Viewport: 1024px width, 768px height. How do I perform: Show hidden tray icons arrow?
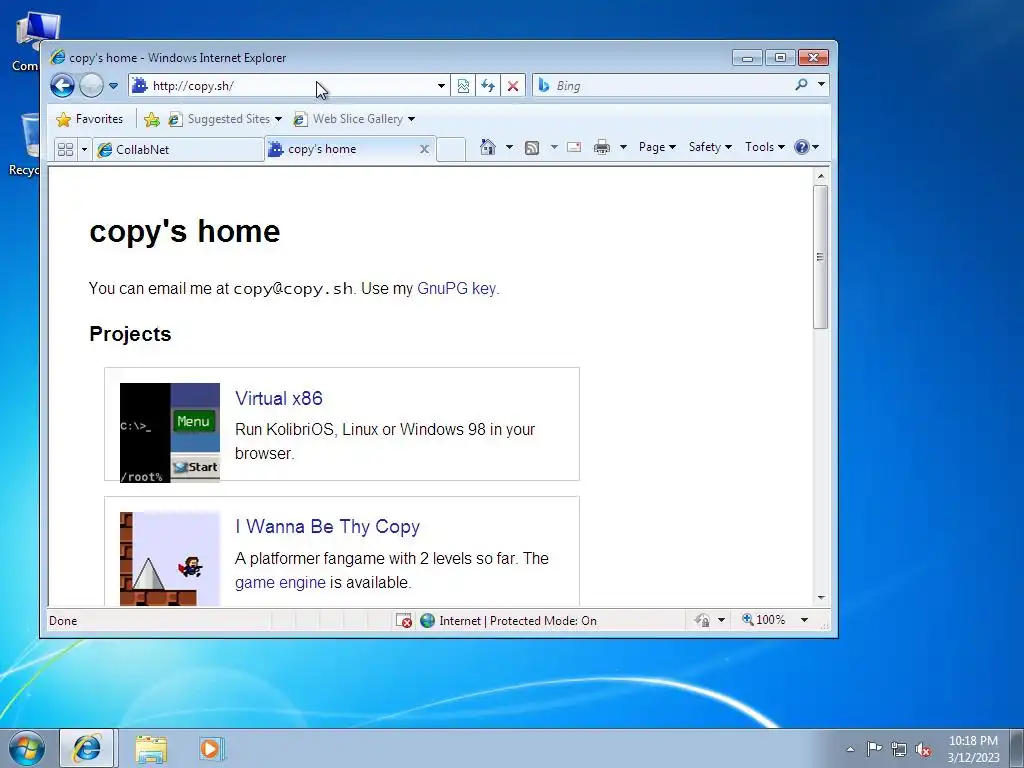850,749
